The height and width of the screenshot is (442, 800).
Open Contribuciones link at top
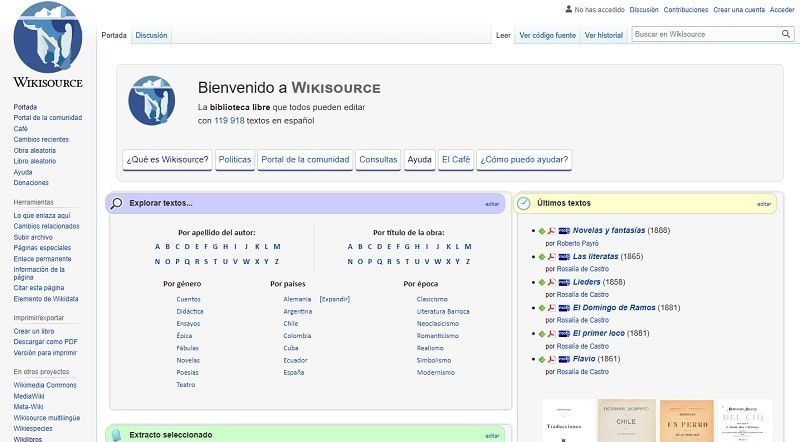685,10
